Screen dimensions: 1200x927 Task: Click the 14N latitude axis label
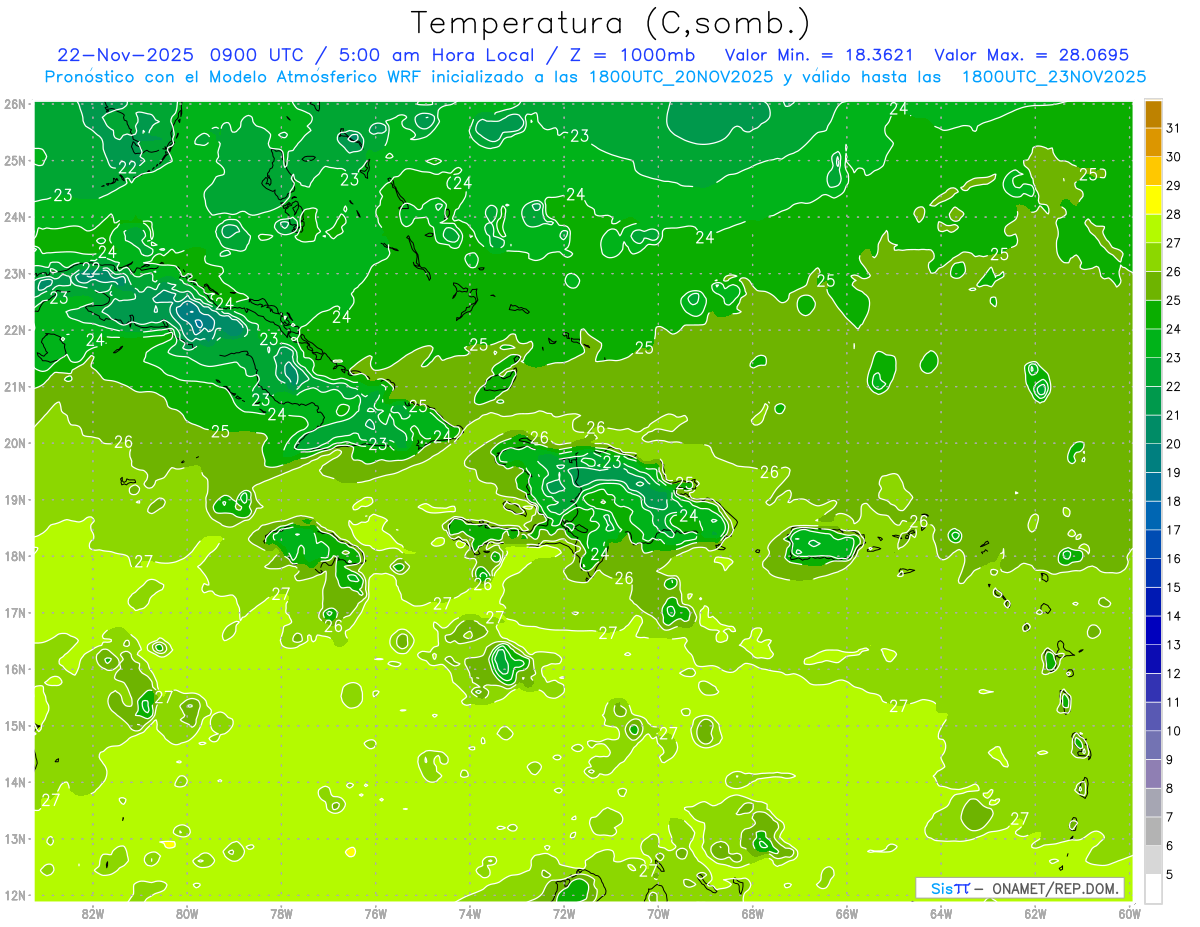coord(16,782)
